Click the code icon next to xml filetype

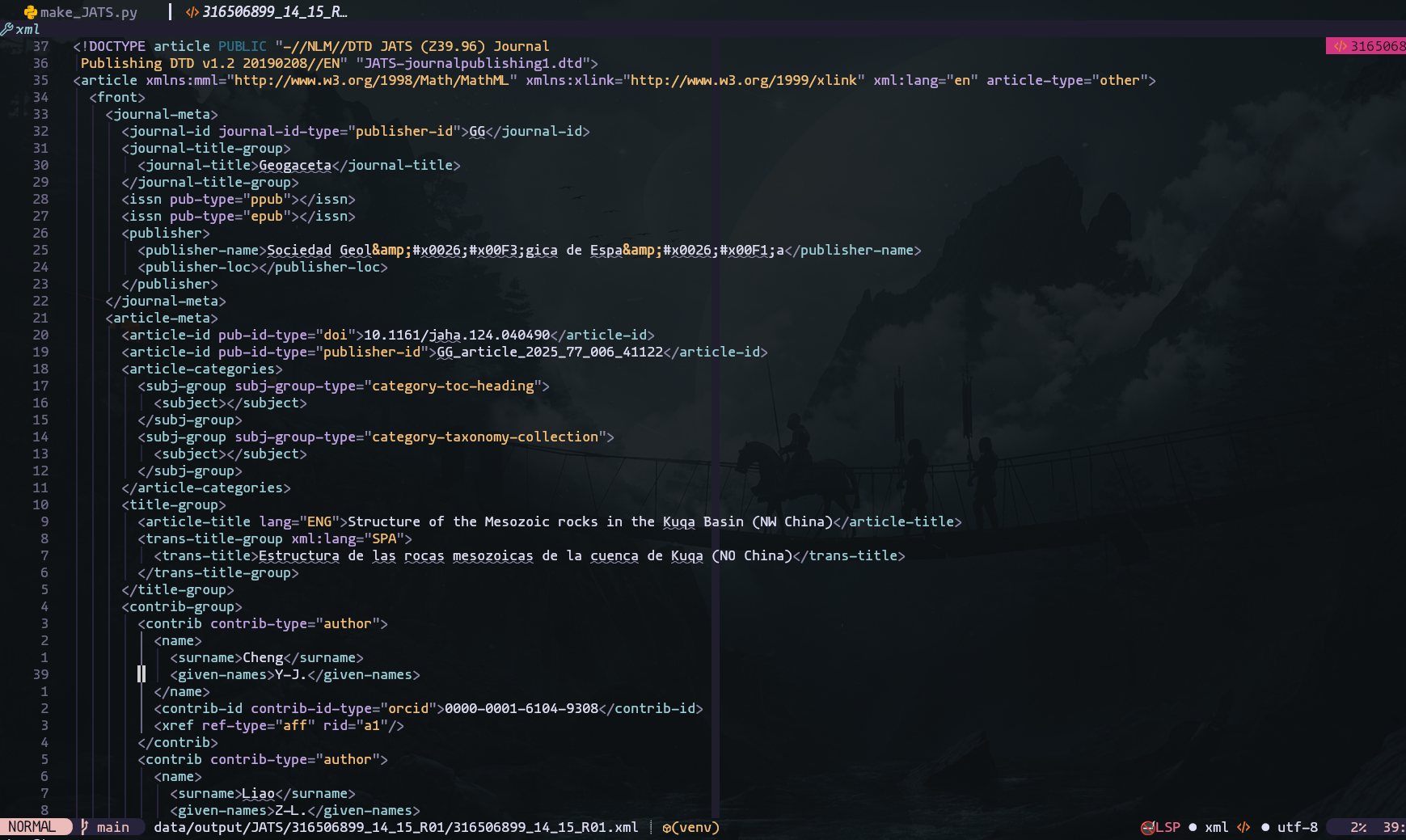coord(1243,827)
